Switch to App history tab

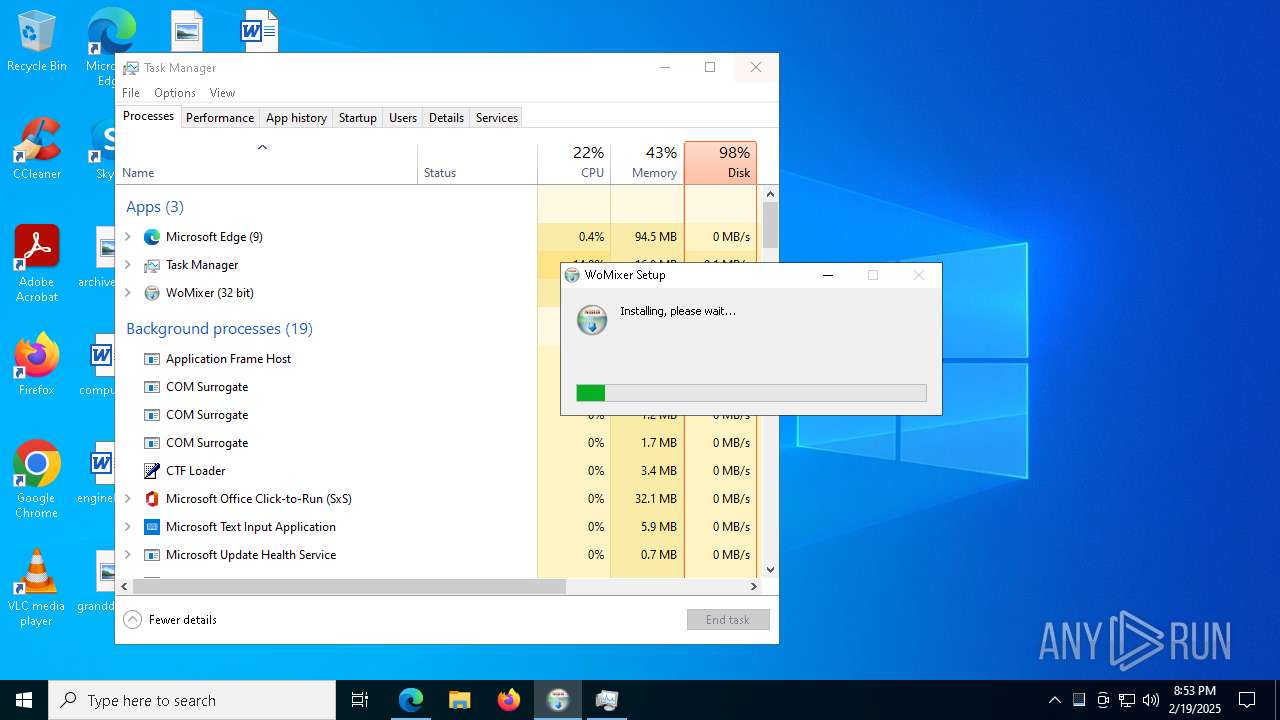click(296, 118)
